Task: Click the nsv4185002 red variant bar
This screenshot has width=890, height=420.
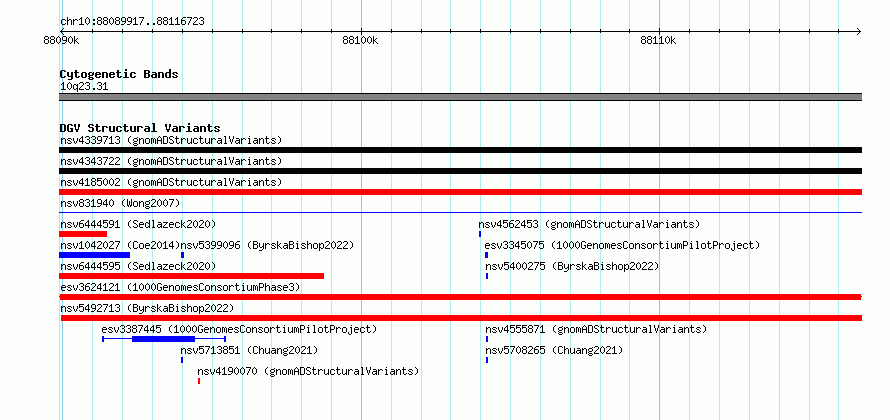Action: pos(460,192)
